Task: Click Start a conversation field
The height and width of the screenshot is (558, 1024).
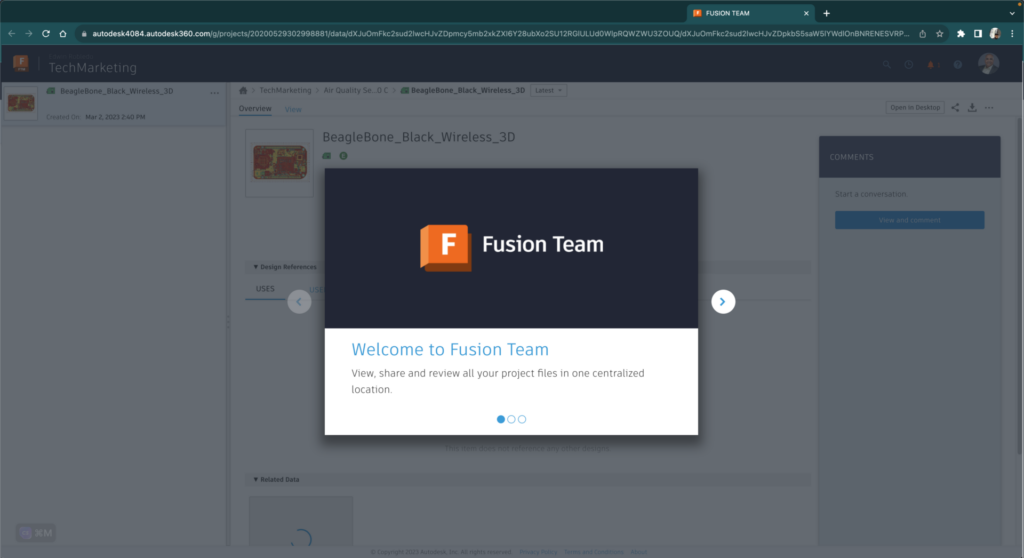Action: coord(871,194)
